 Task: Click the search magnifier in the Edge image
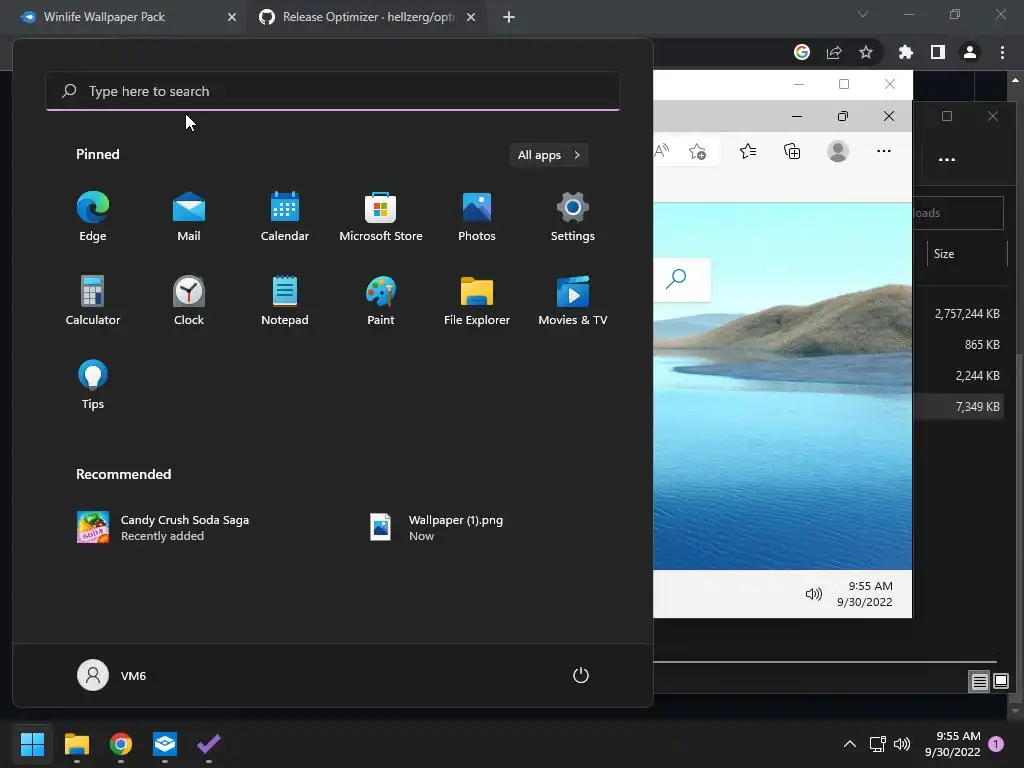[x=677, y=279]
